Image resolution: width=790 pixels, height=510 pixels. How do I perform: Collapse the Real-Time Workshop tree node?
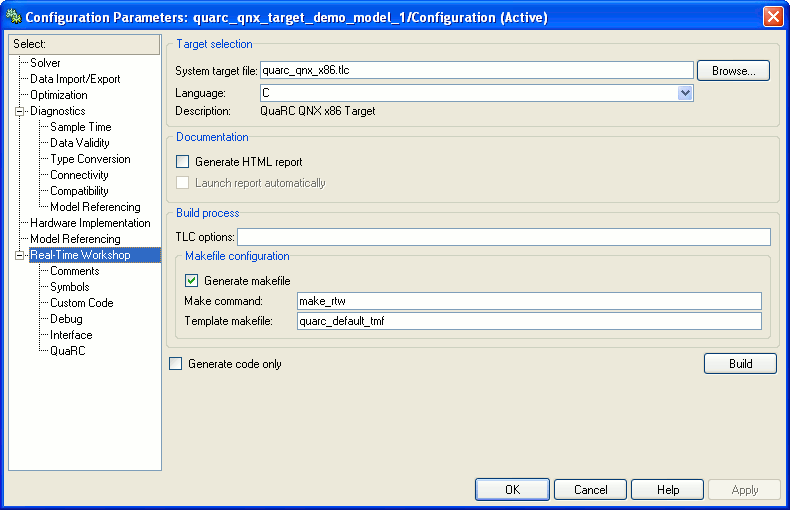[x=20, y=256]
